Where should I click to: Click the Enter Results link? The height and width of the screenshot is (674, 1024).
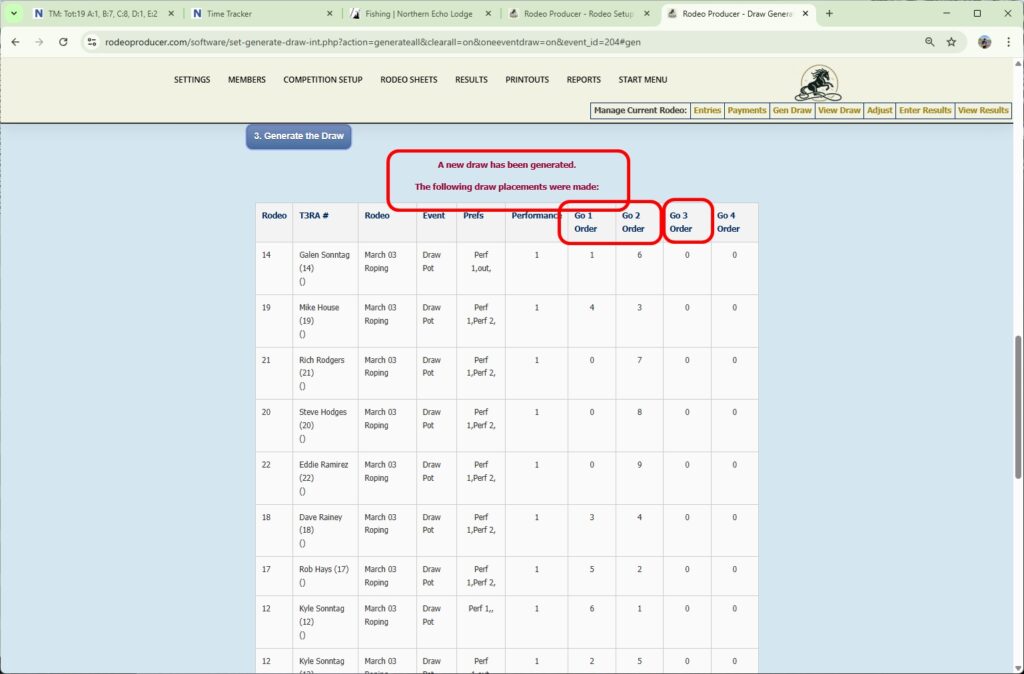point(924,110)
